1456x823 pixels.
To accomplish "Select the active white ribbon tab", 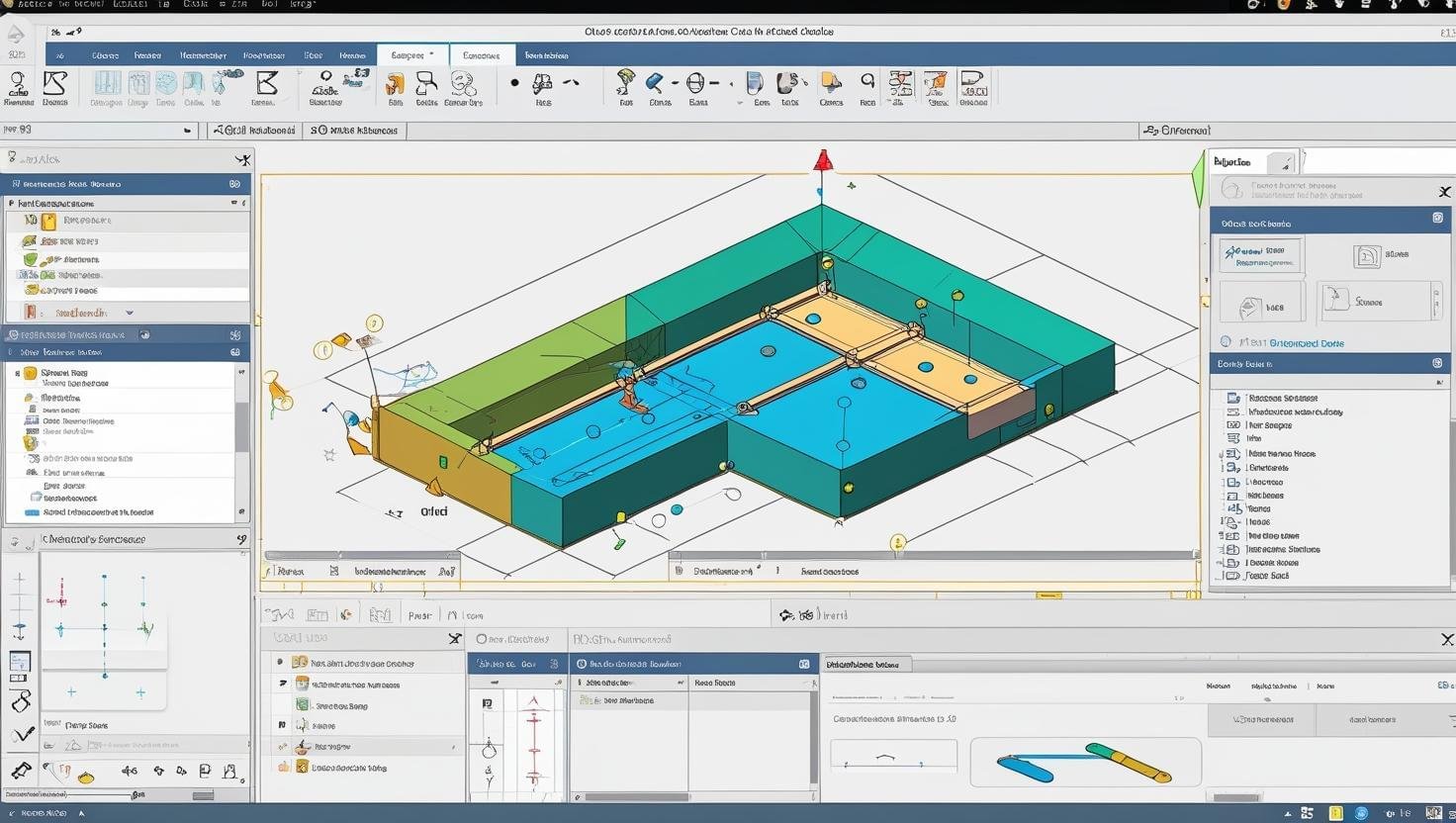I will coord(412,55).
